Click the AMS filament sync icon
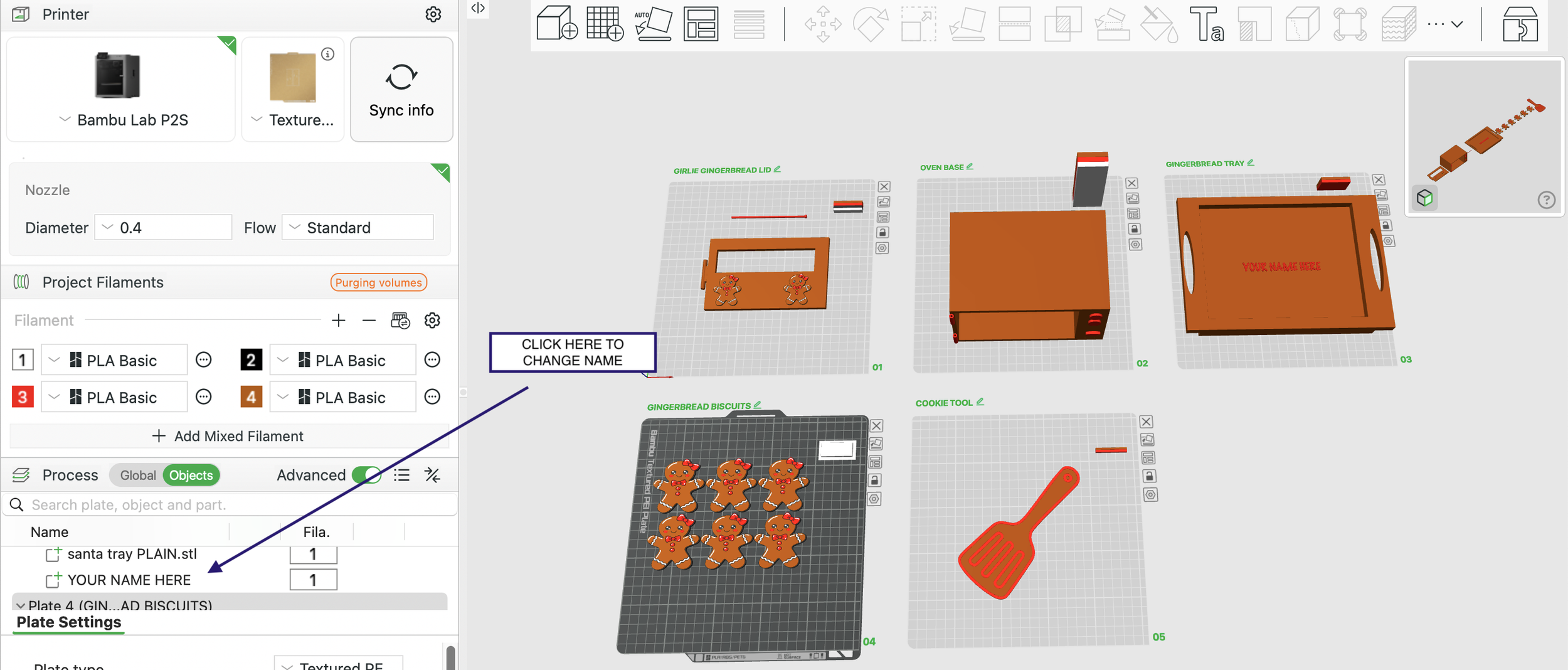Screen dimensions: 1568x670 [x=400, y=321]
